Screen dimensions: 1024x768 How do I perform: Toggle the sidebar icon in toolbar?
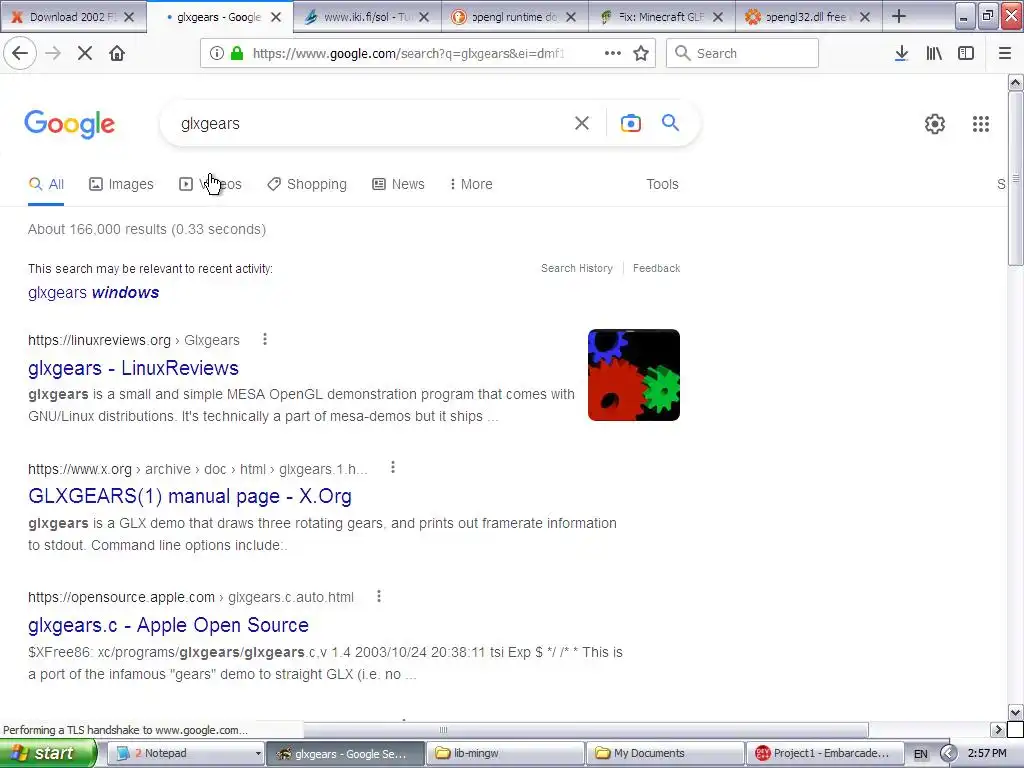(966, 54)
